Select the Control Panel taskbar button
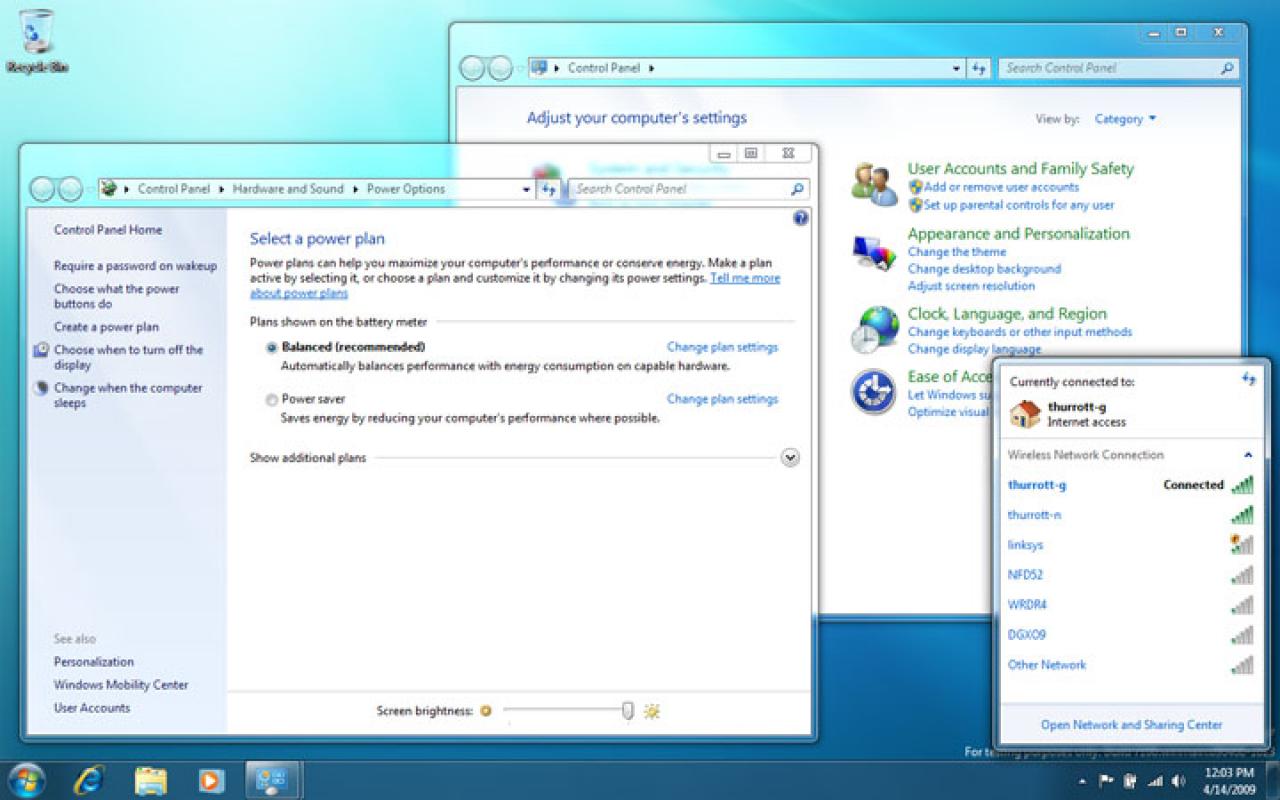Viewport: 1280px width, 800px height. coord(272,780)
